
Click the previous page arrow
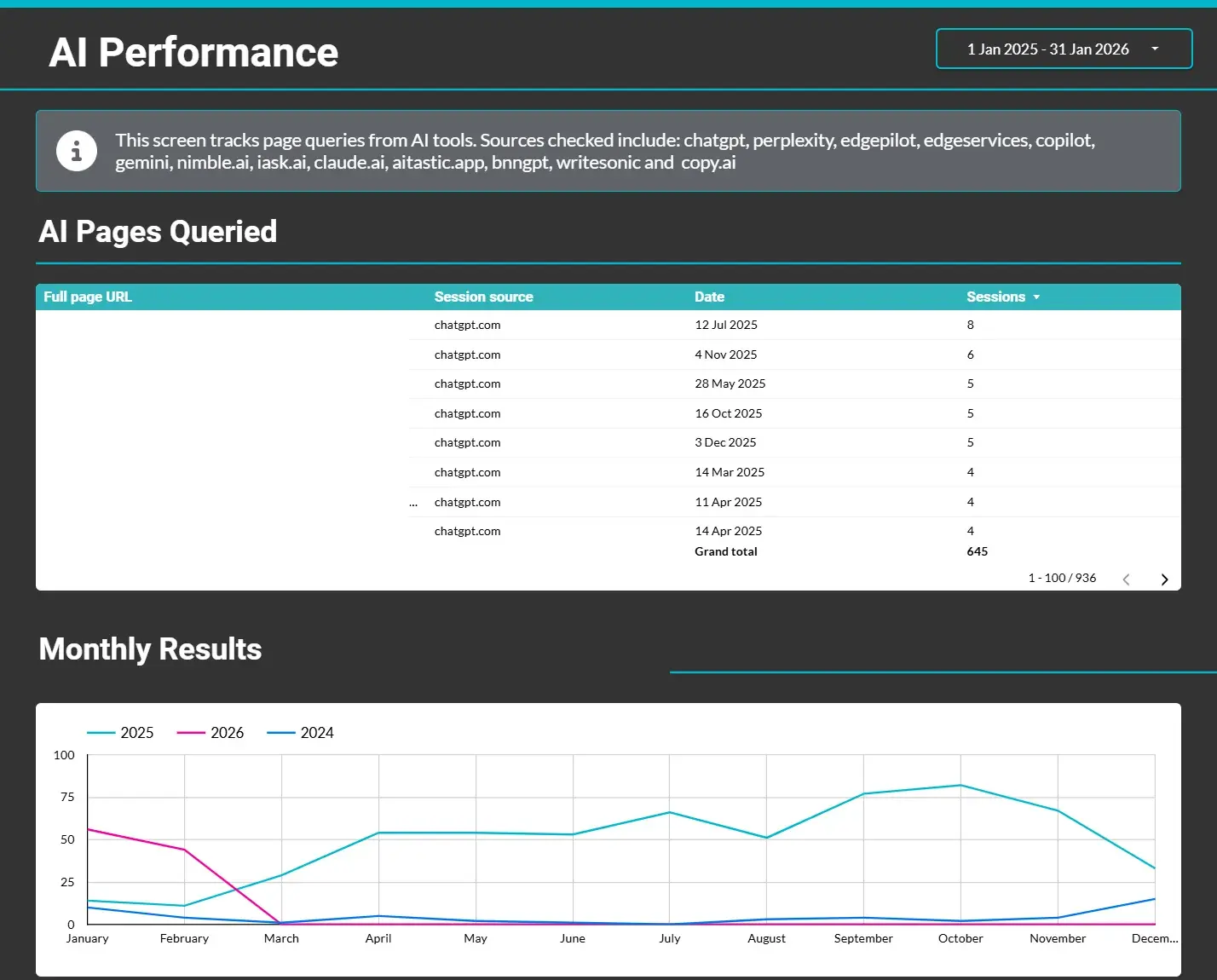[x=1126, y=579]
